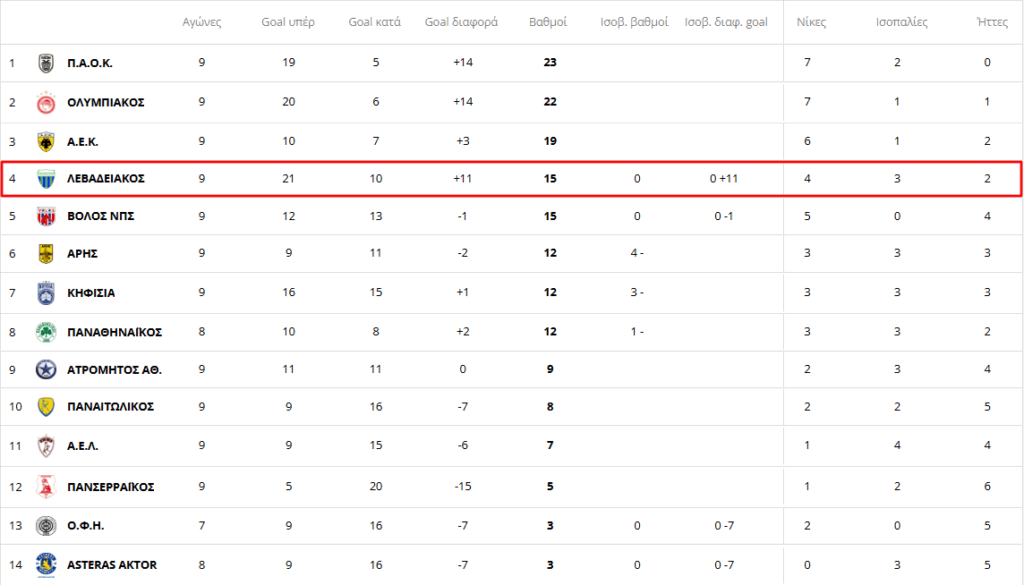This screenshot has width=1024, height=585.
Task: Click the Παναθηναϊκός green clover logo
Action: [x=45, y=331]
